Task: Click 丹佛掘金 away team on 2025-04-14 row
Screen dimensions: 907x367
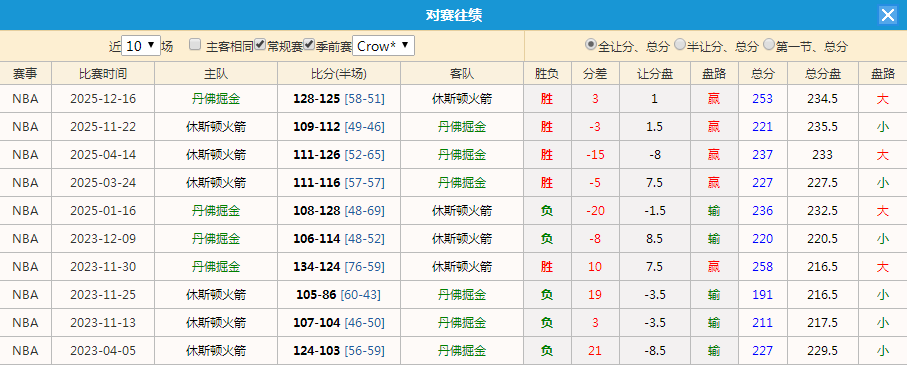Action: (462, 155)
